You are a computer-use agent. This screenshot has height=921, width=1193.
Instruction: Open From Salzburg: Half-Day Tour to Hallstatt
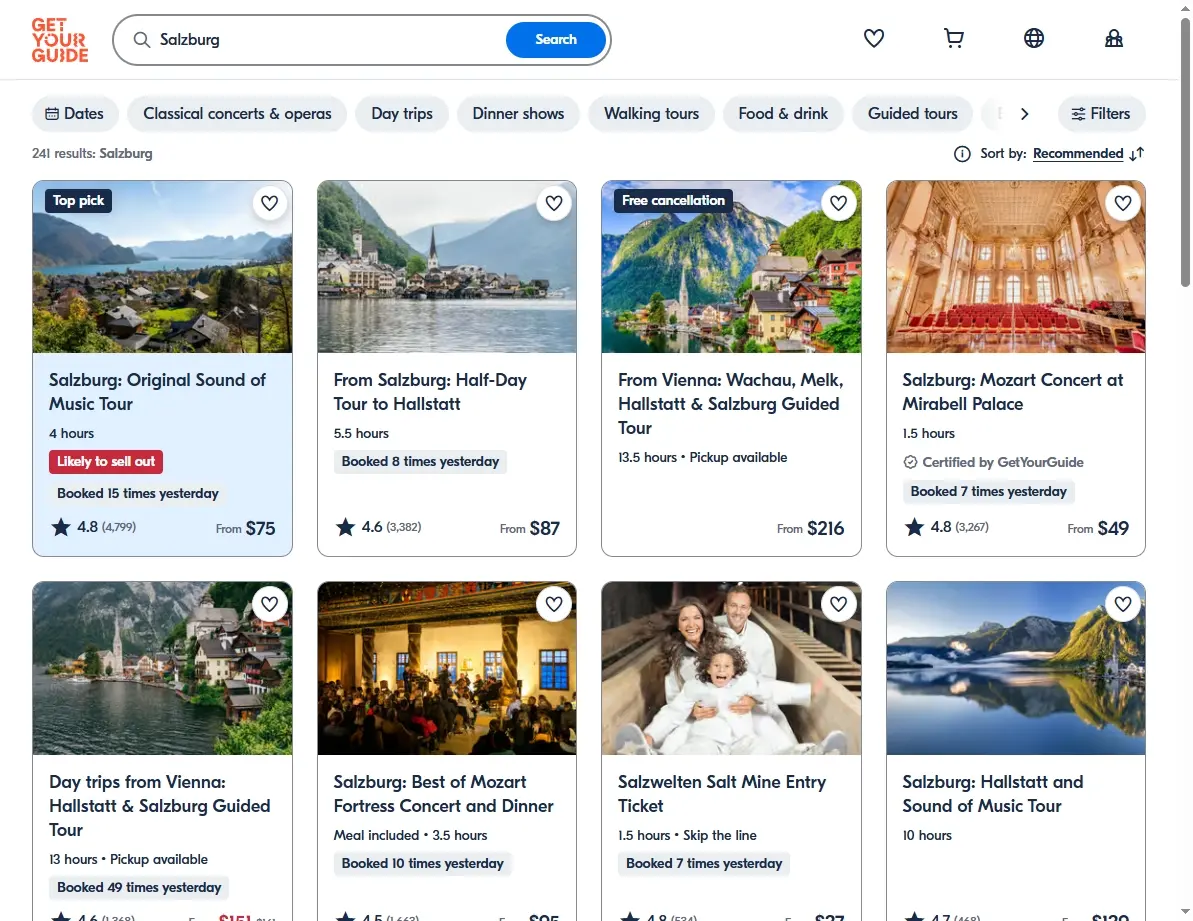click(430, 392)
